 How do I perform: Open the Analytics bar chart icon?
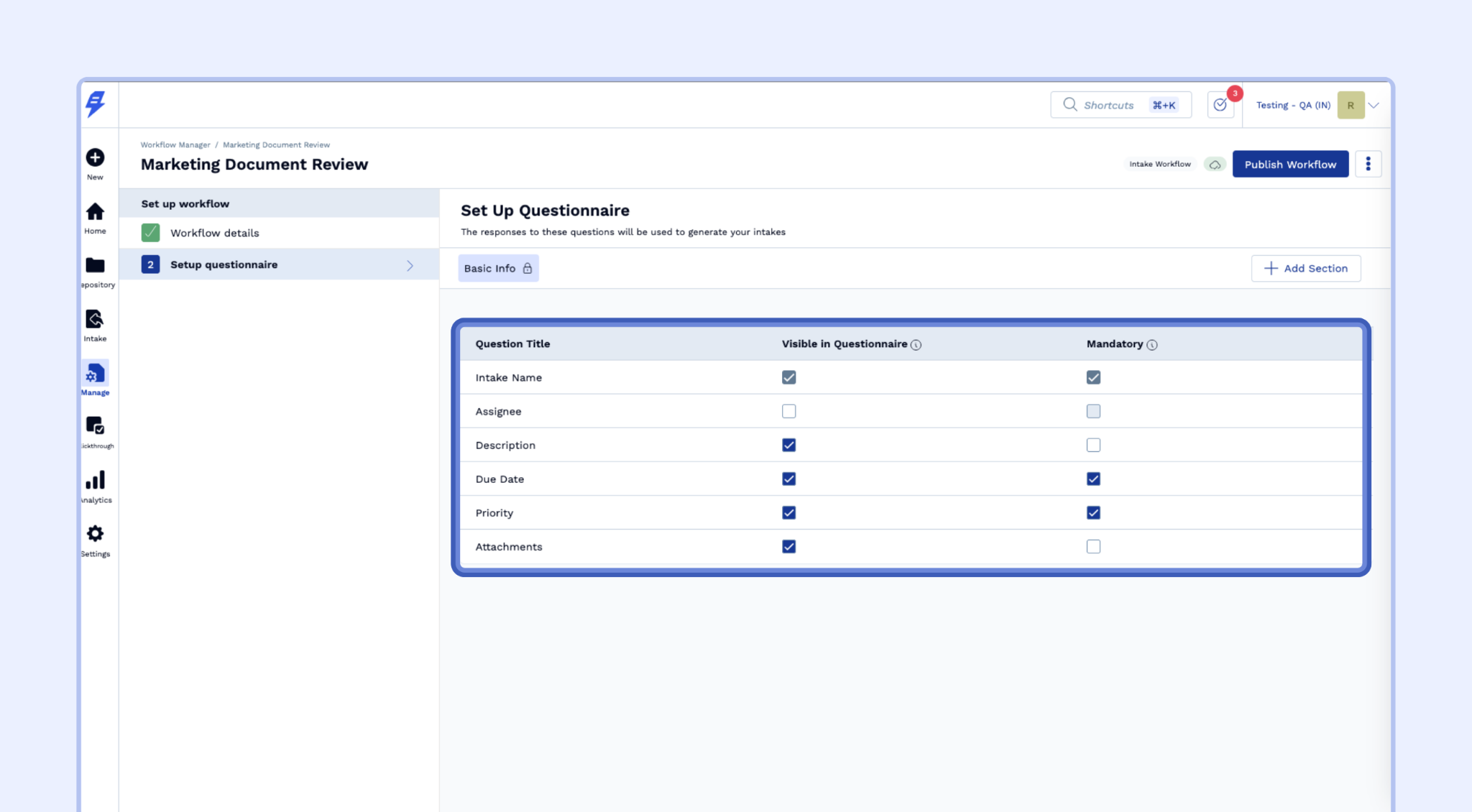pos(95,480)
